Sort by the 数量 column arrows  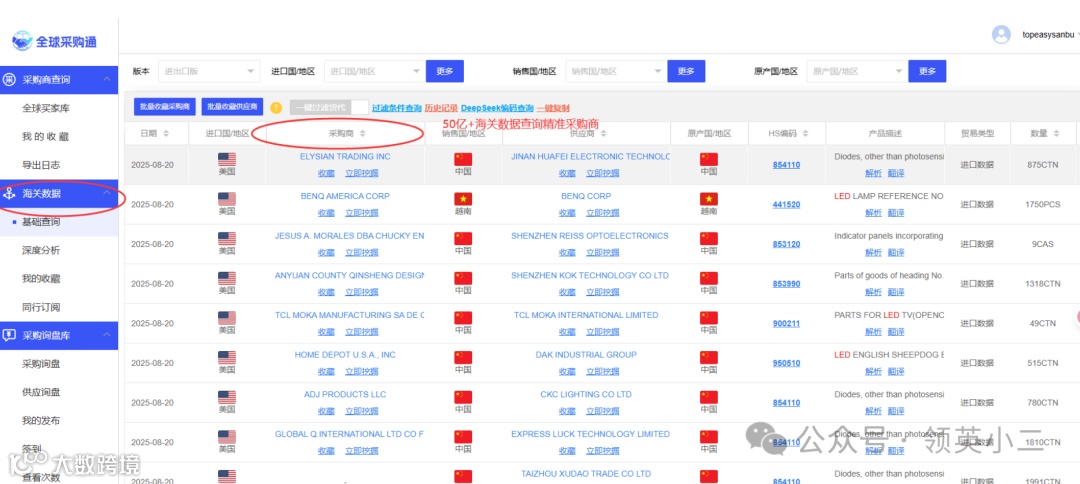coord(1058,134)
